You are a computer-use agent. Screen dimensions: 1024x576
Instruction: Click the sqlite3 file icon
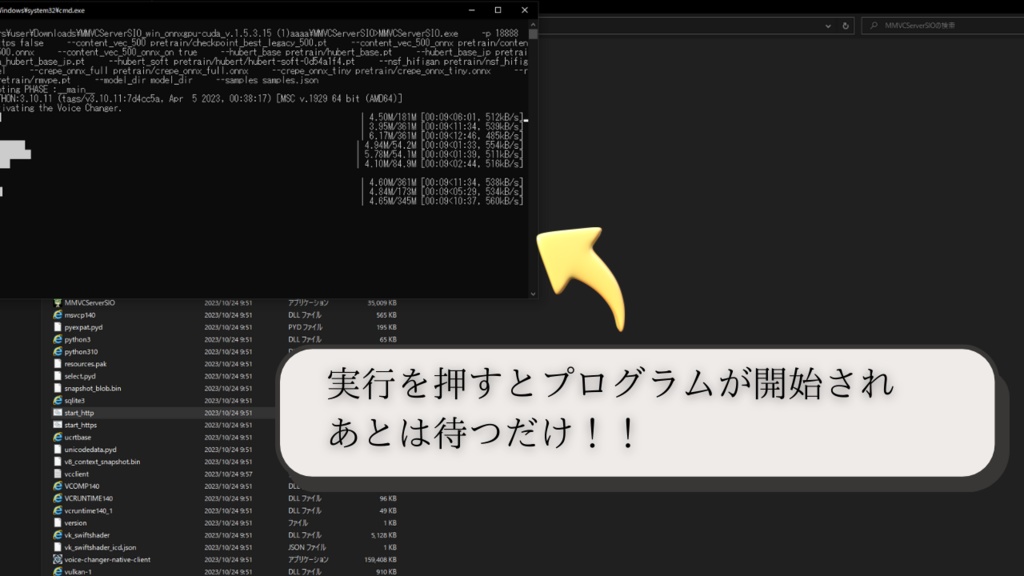click(x=57, y=400)
